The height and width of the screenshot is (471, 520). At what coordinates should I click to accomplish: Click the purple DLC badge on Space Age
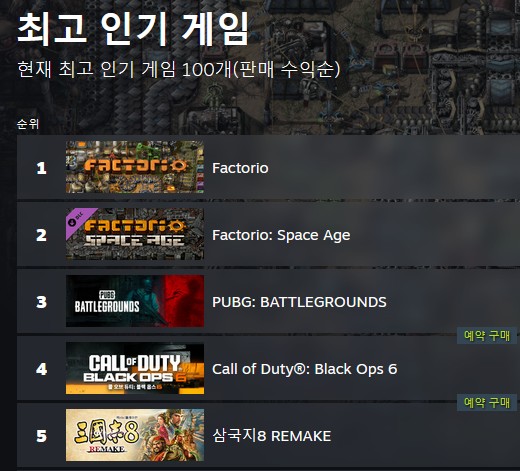click(79, 220)
